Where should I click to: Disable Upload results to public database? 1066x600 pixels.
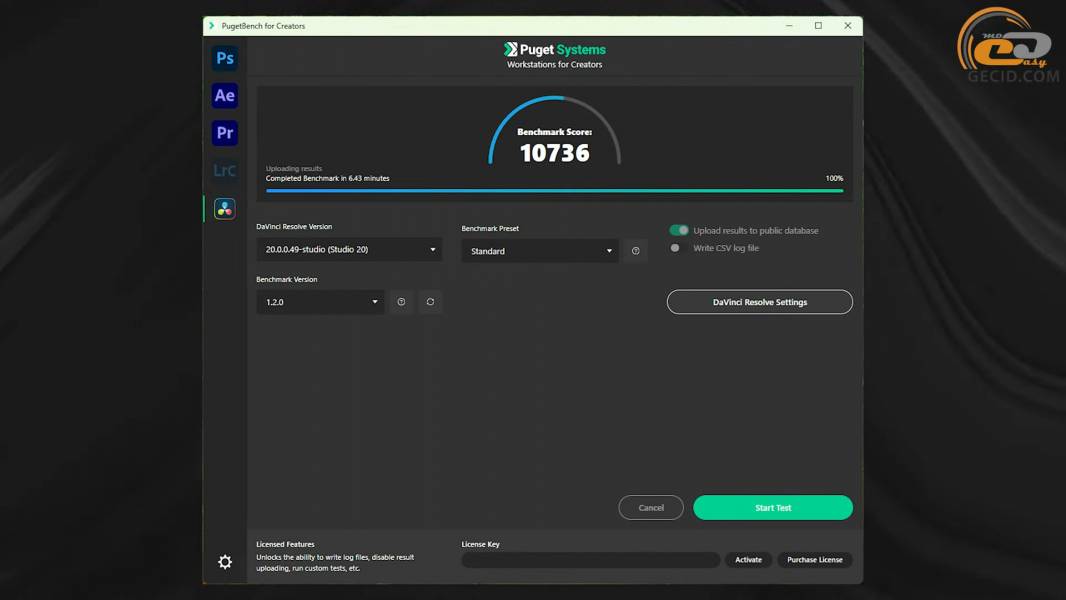pos(679,230)
